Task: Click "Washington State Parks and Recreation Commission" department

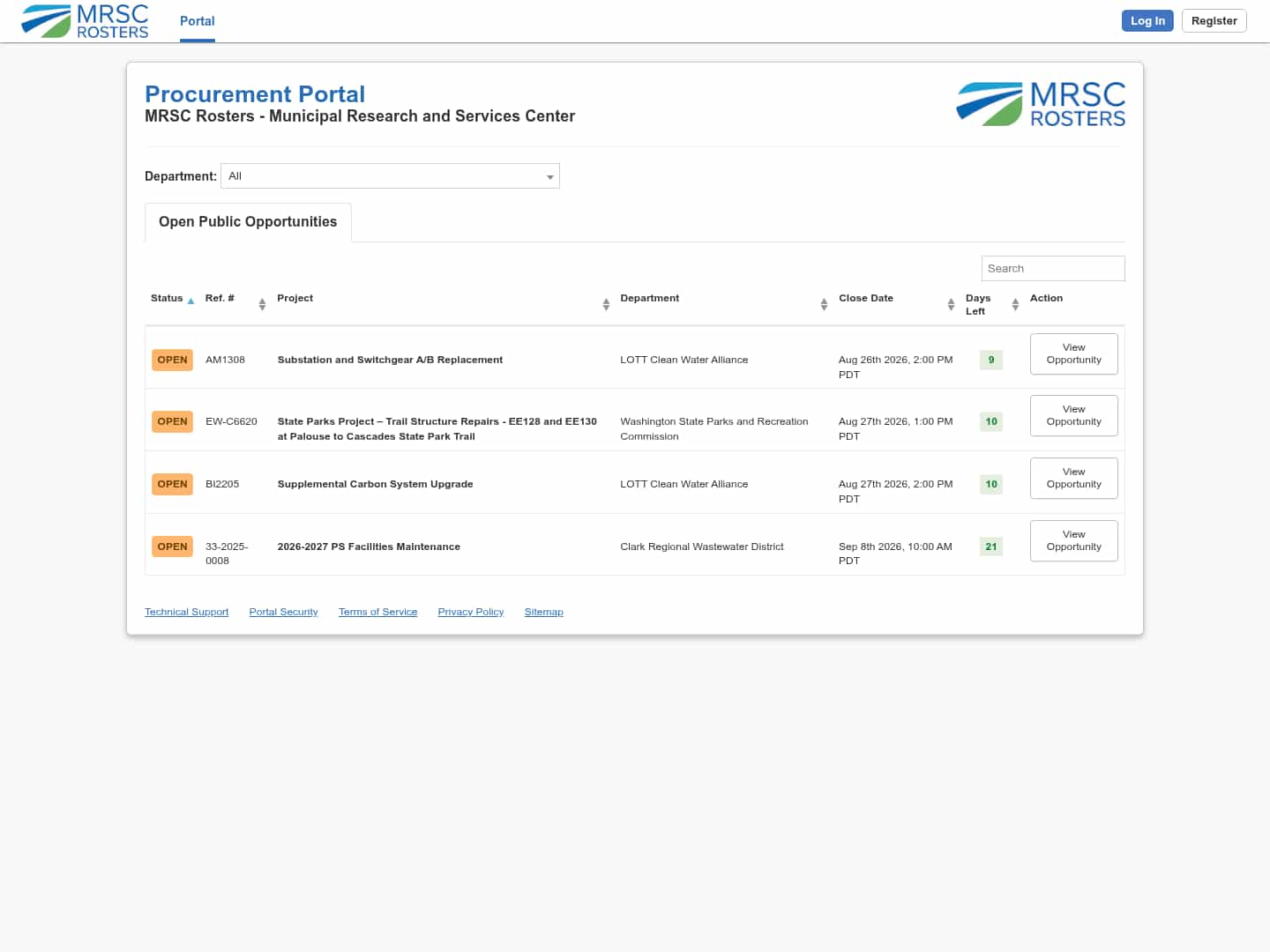Action: point(714,428)
